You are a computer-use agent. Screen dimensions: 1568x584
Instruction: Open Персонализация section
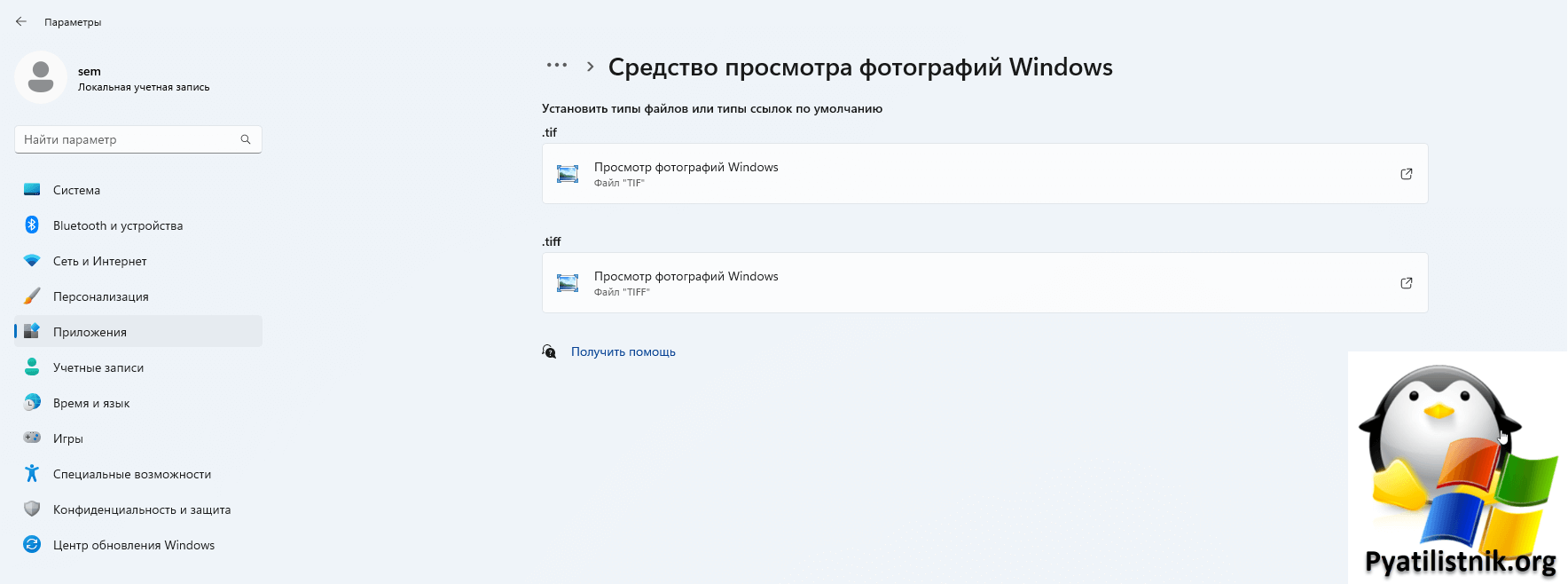coord(138,296)
